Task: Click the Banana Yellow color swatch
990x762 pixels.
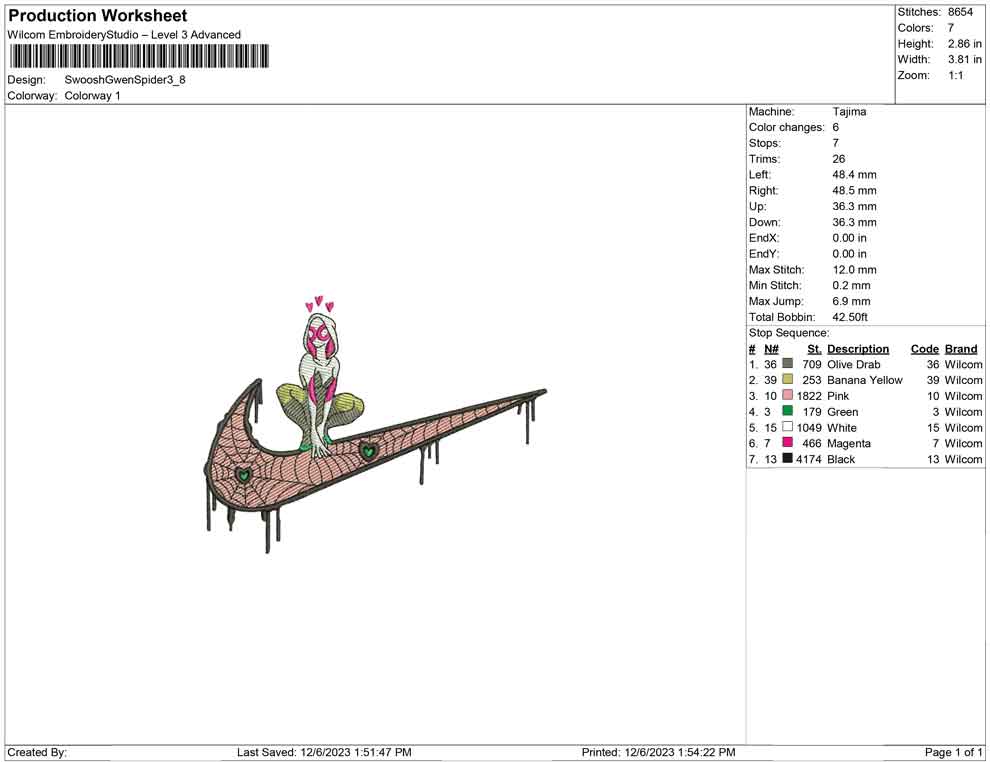Action: pyautogui.click(x=787, y=379)
